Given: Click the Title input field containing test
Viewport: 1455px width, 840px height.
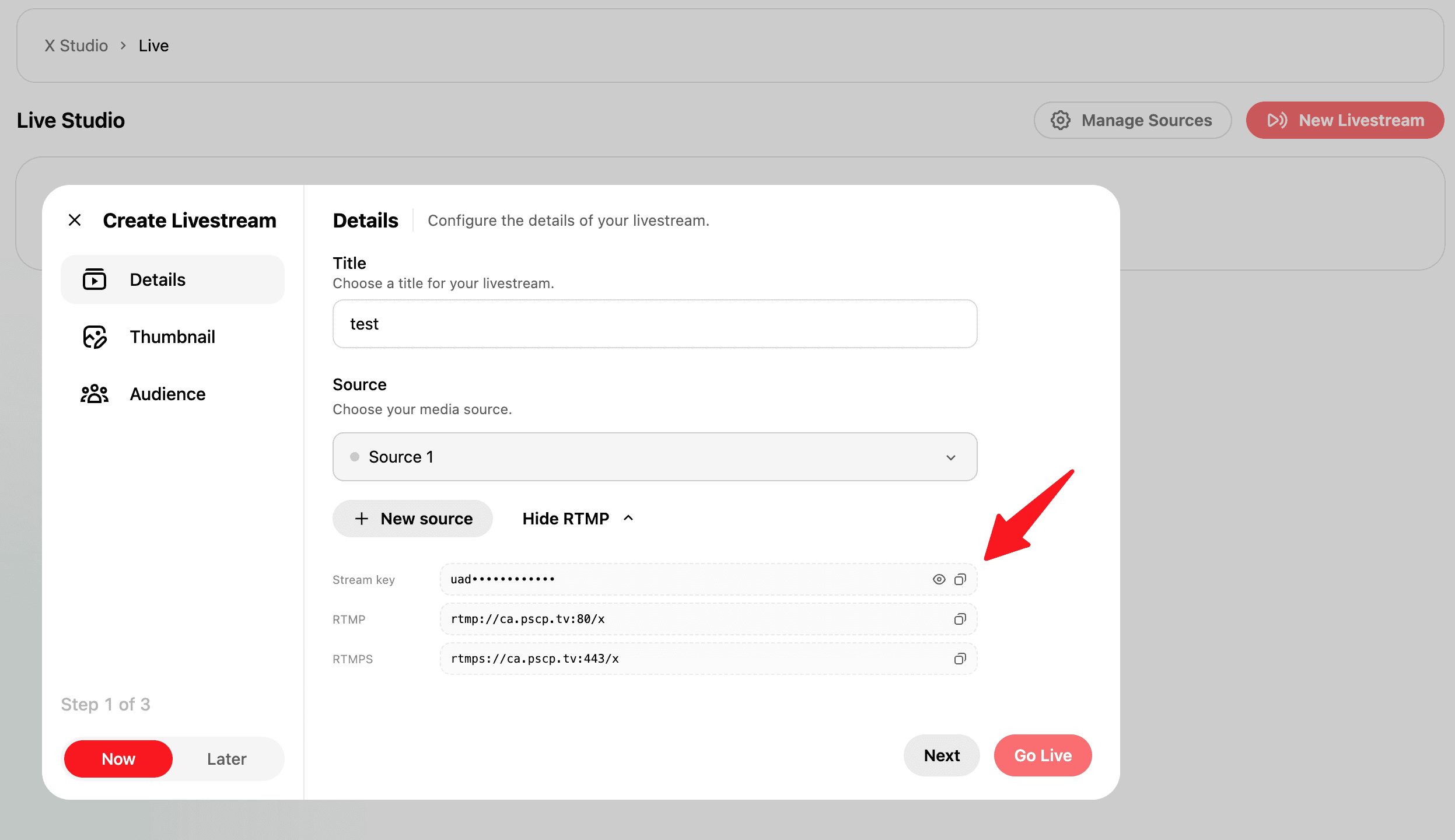Looking at the screenshot, I should coord(655,324).
